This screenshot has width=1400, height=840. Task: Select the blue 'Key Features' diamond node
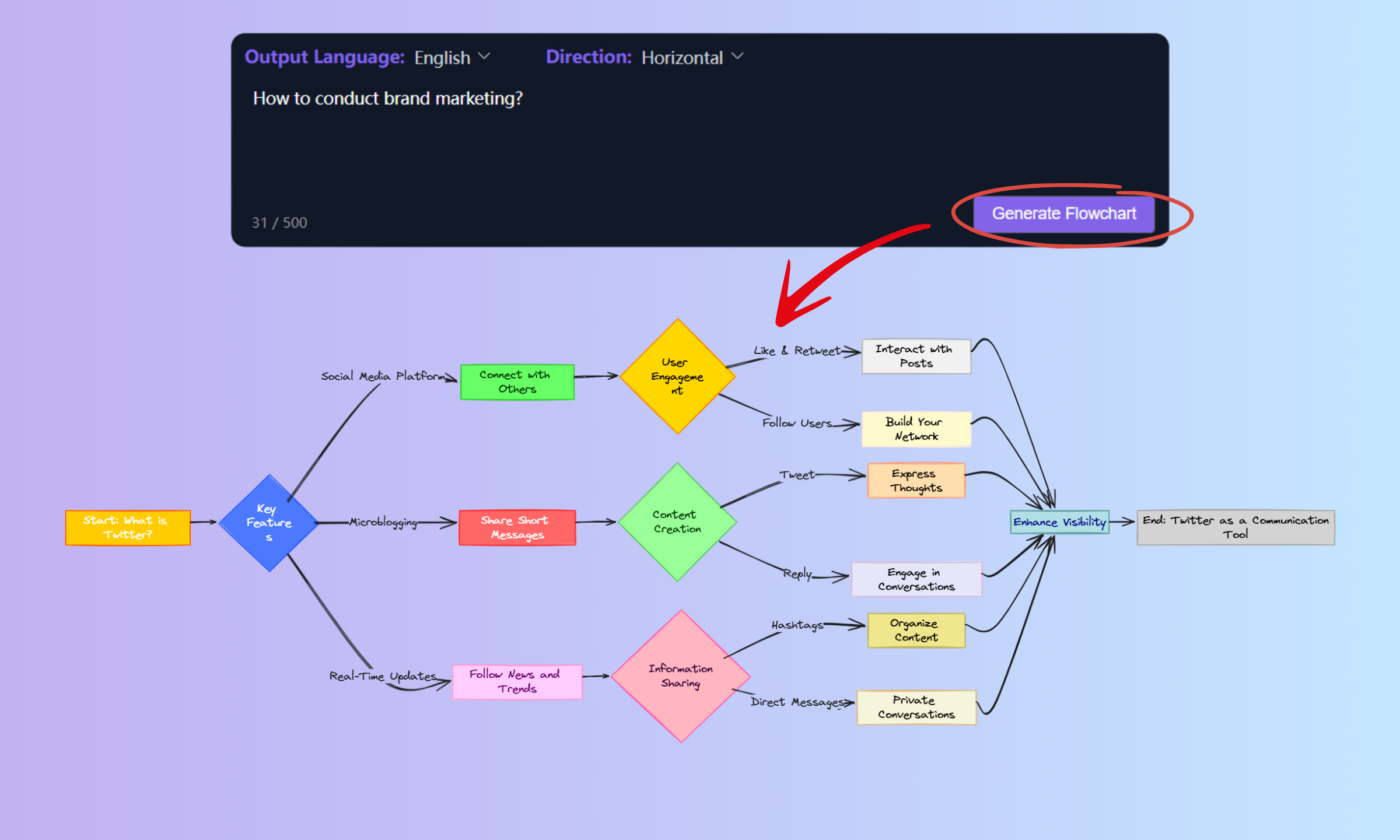click(x=269, y=523)
